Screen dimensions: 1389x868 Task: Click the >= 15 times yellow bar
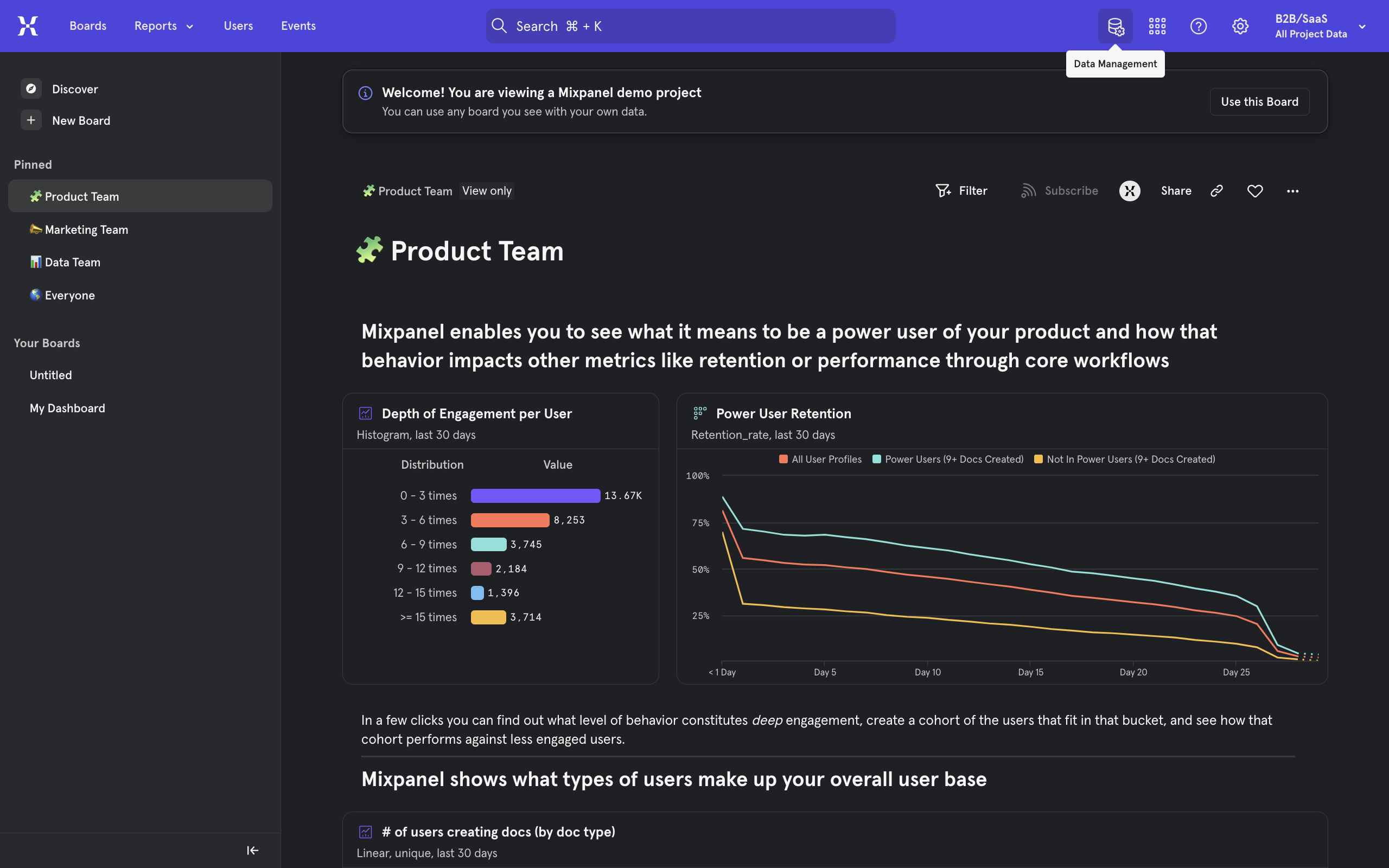(x=488, y=617)
